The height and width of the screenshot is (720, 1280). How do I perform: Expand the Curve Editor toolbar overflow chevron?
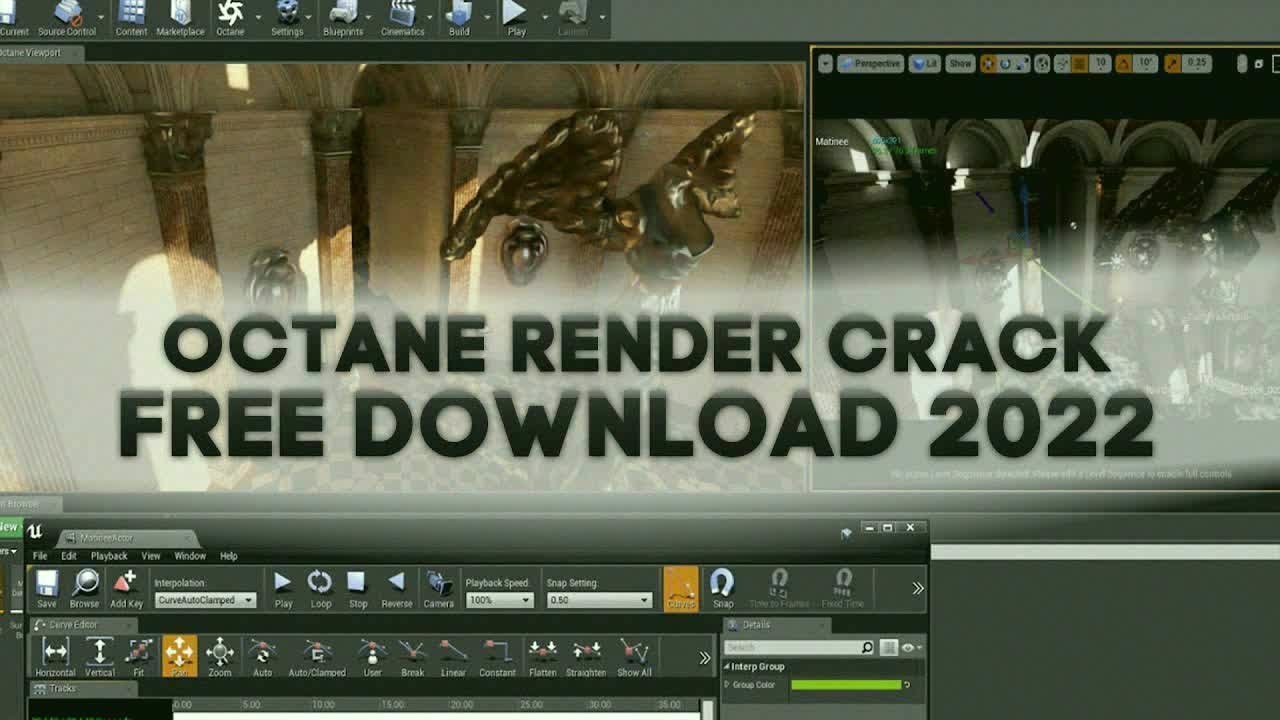coord(705,657)
